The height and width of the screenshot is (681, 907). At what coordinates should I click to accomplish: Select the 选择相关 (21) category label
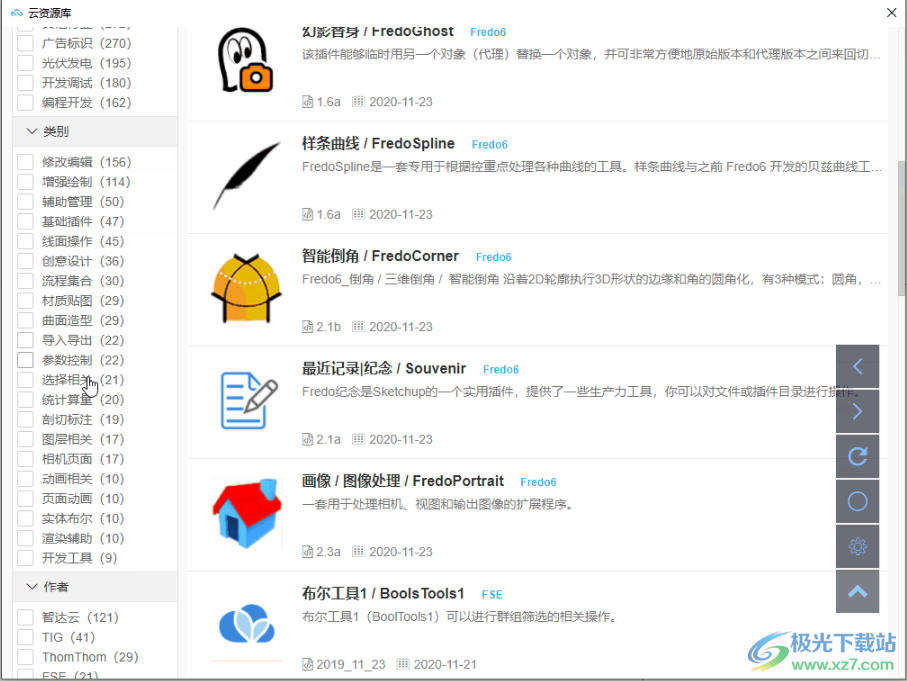83,380
